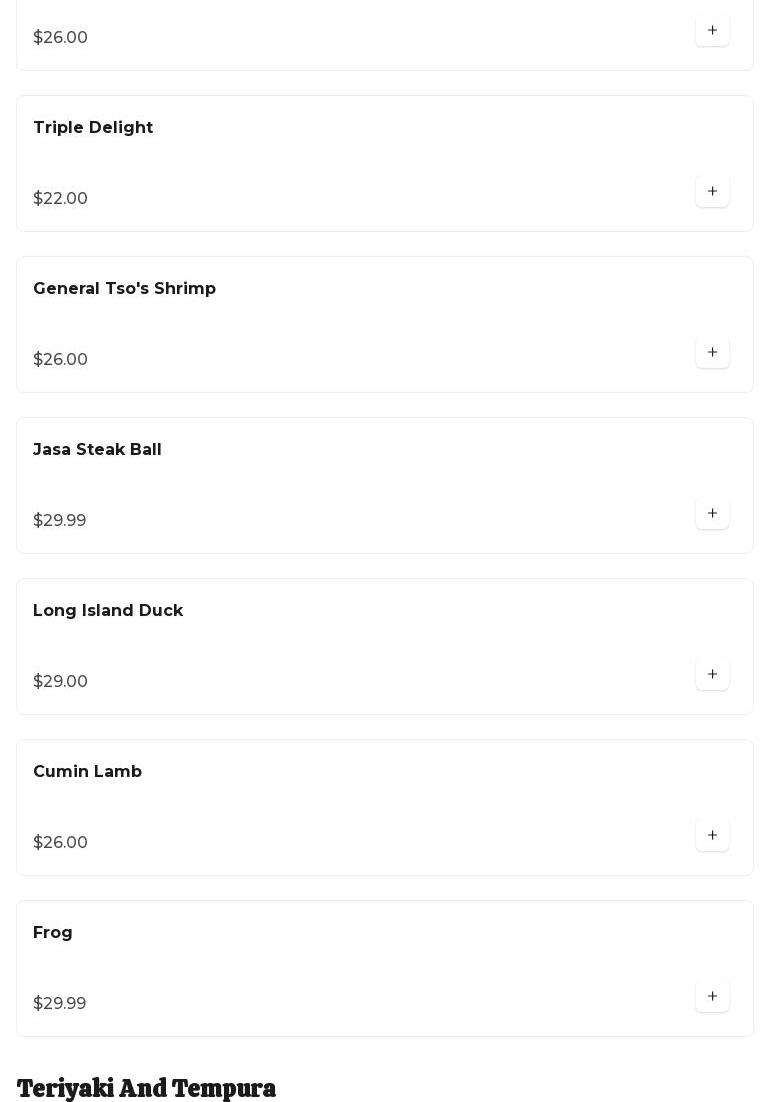Click the topmost plus icon beside $26.00
Screen dimensions: 770x1102
tap(712, 30)
